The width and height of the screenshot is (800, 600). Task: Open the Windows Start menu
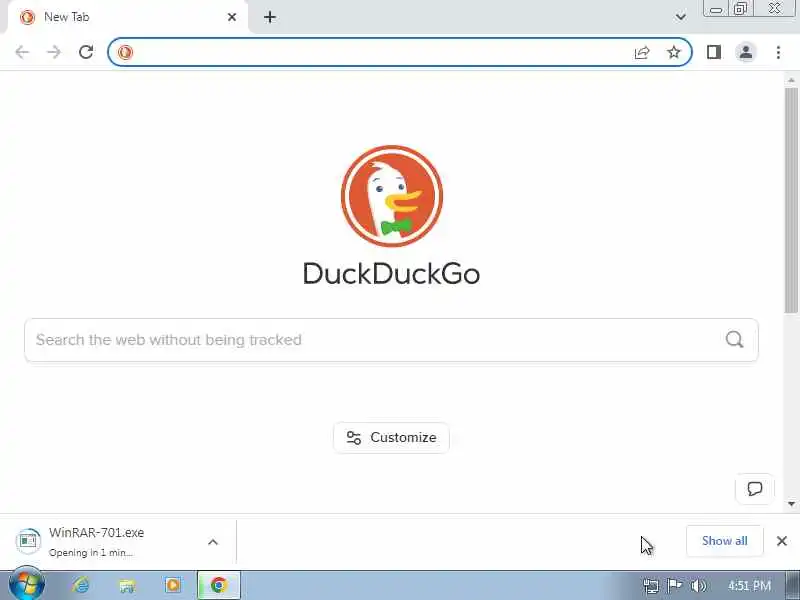click(27, 585)
